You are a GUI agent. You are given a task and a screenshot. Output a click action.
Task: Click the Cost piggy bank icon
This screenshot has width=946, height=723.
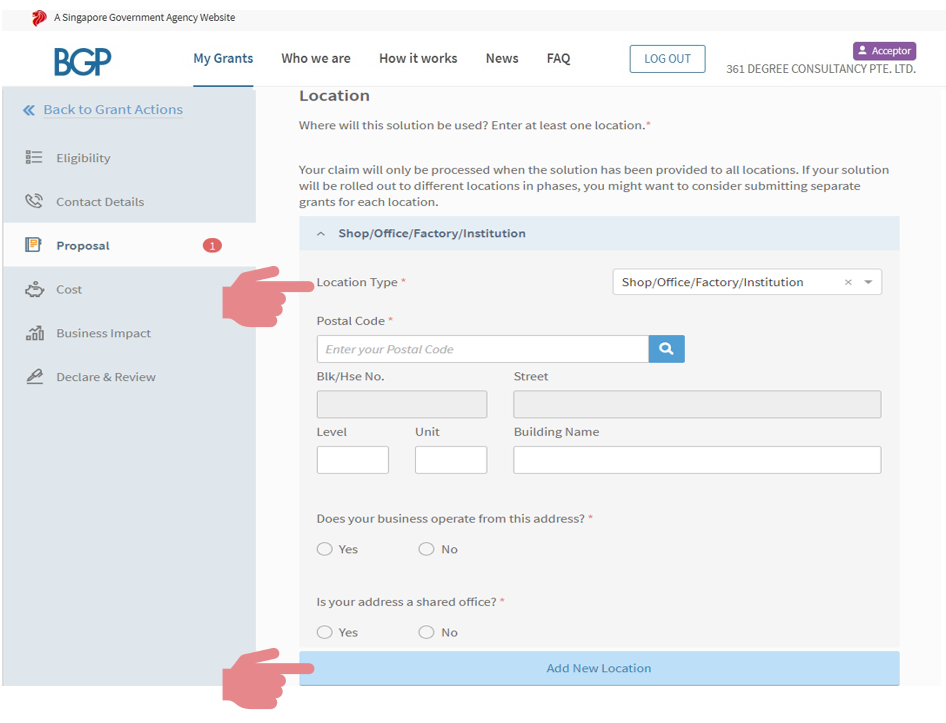pos(34,290)
